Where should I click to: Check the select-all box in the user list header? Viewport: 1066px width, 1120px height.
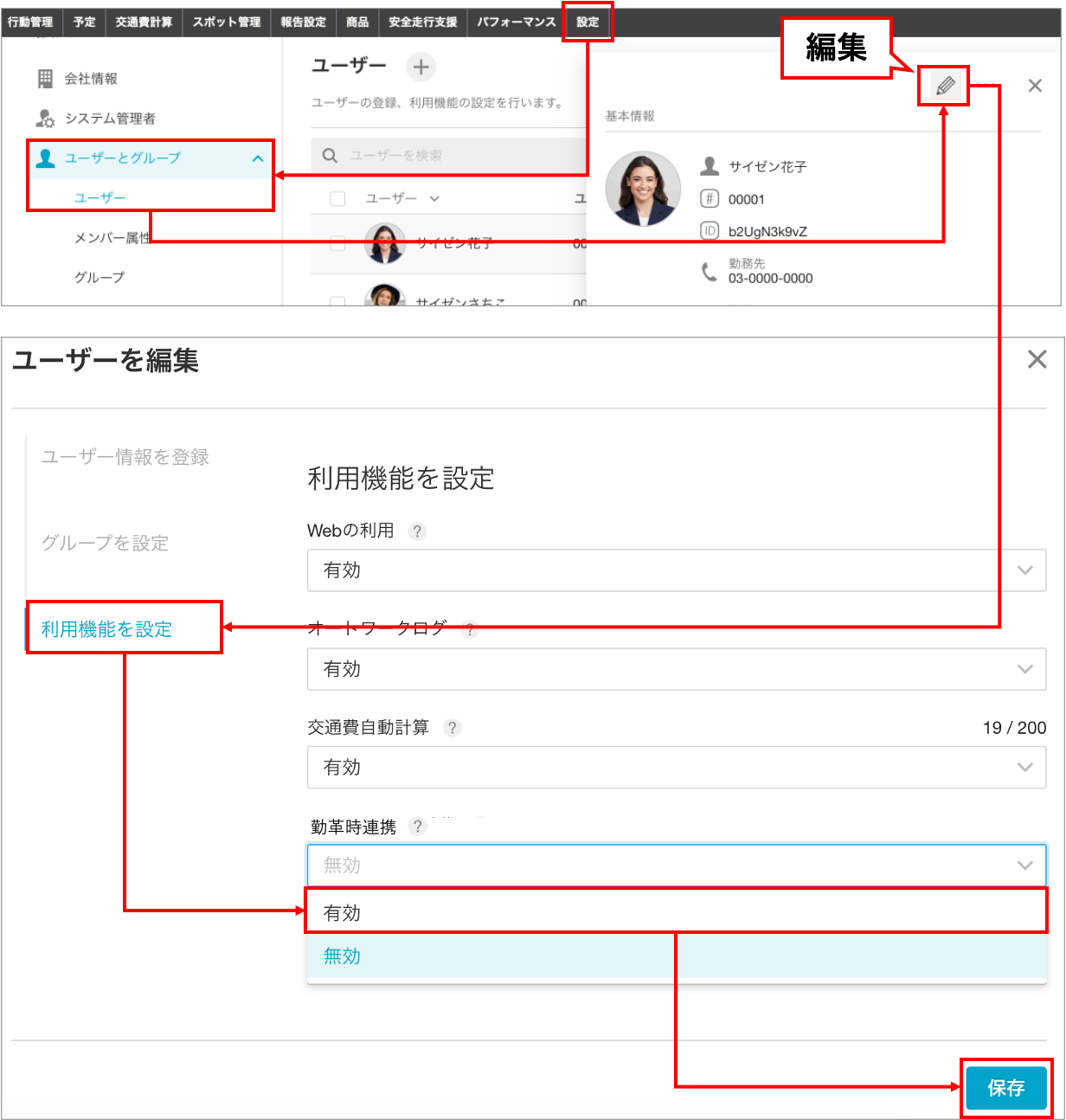pyautogui.click(x=337, y=198)
